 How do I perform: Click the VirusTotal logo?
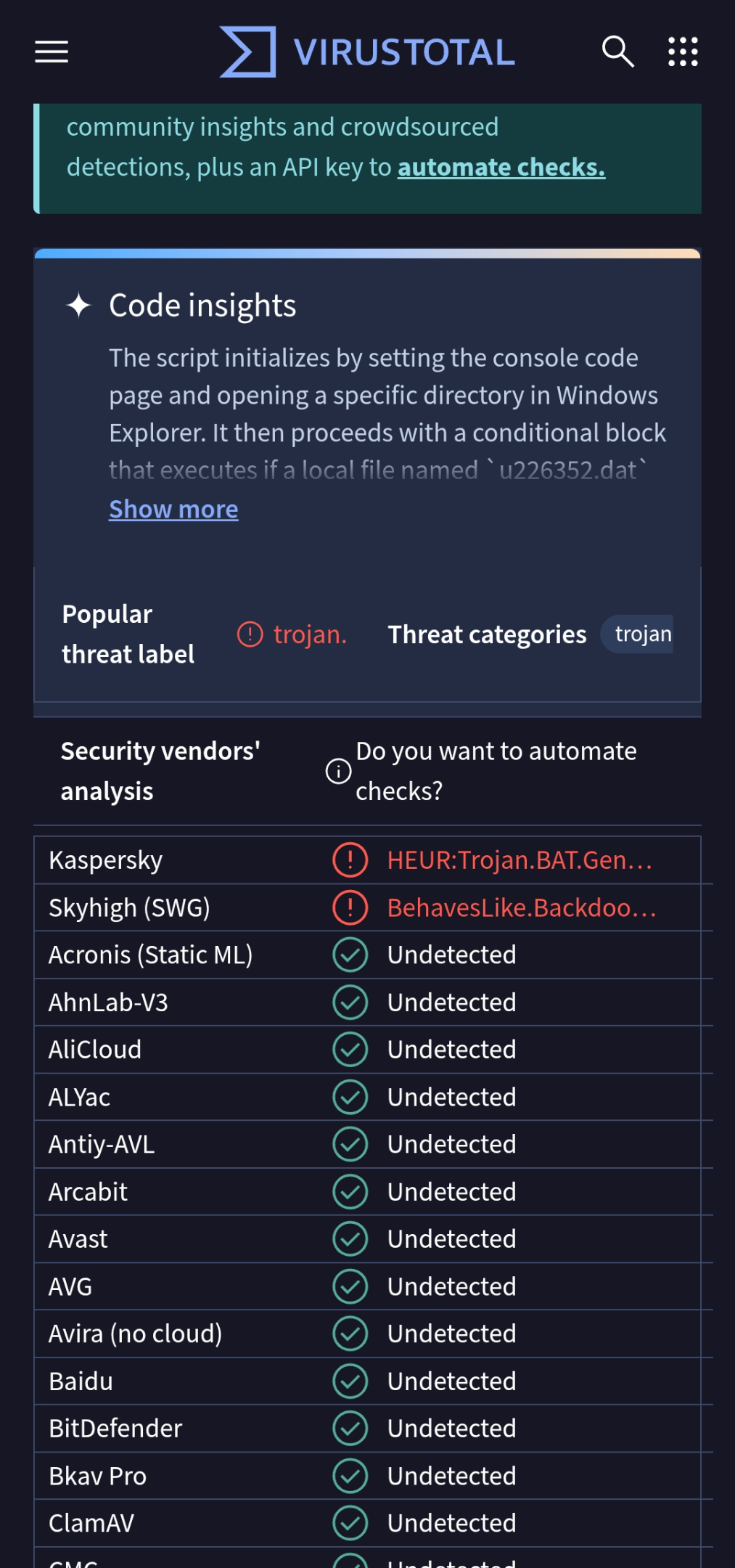pos(367,52)
